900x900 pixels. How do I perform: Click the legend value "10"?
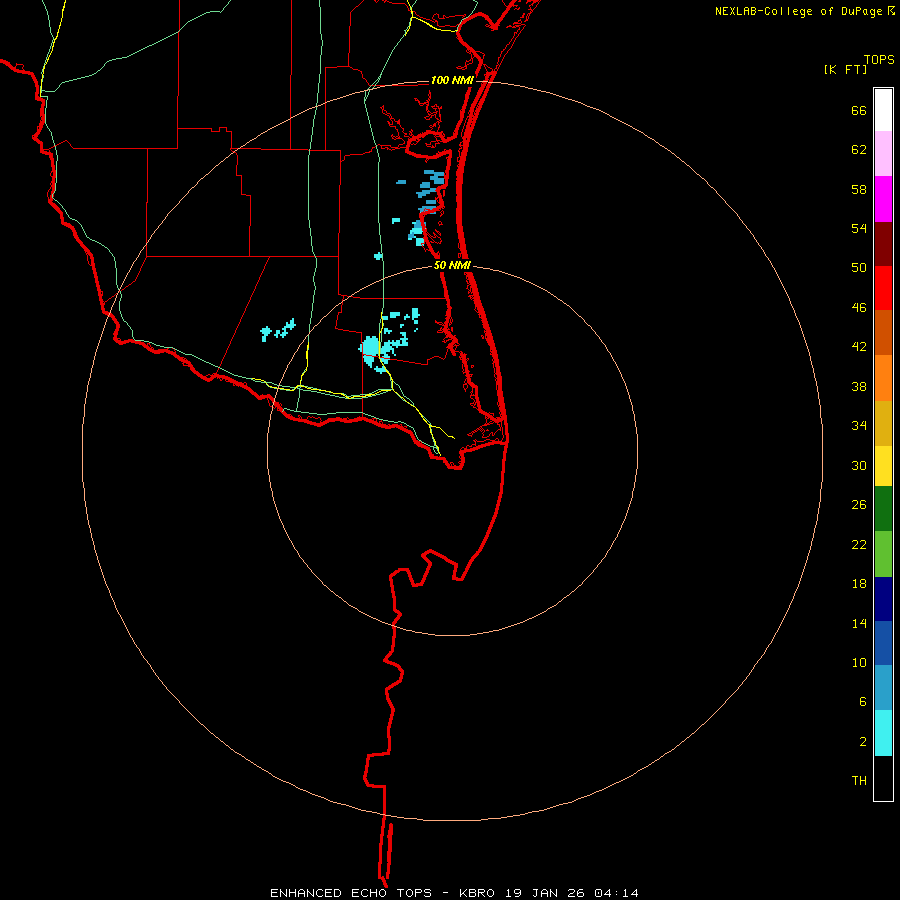click(x=859, y=663)
